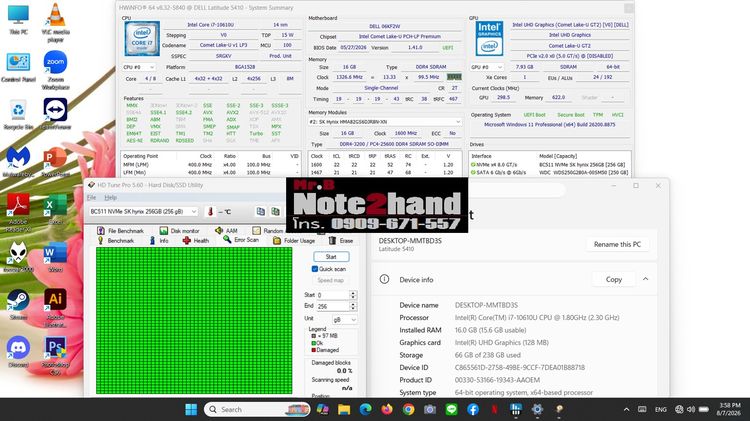Open the Recycle Bin desktop icon

pos(18,114)
